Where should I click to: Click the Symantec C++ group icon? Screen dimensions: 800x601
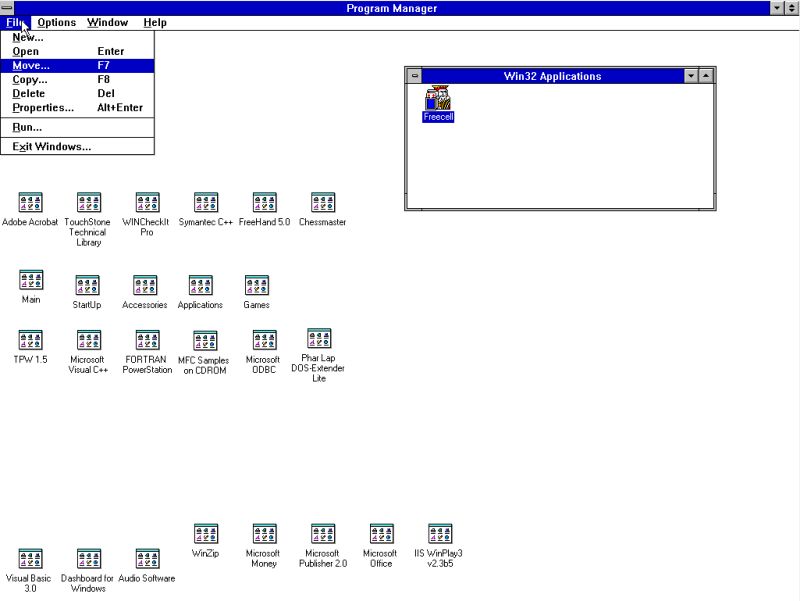[x=206, y=203]
